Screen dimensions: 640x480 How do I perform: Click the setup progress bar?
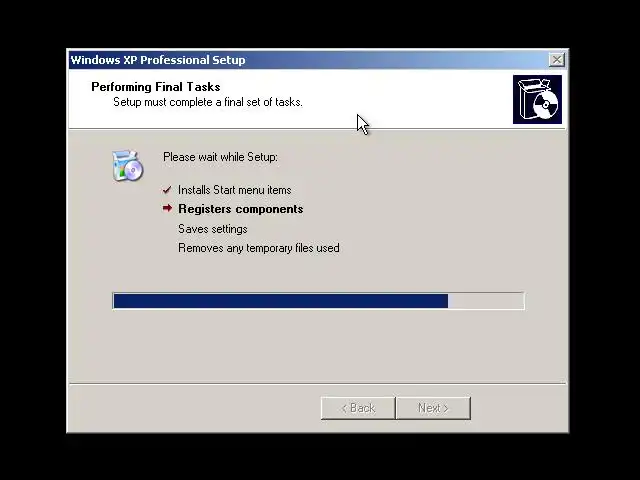tap(318, 301)
